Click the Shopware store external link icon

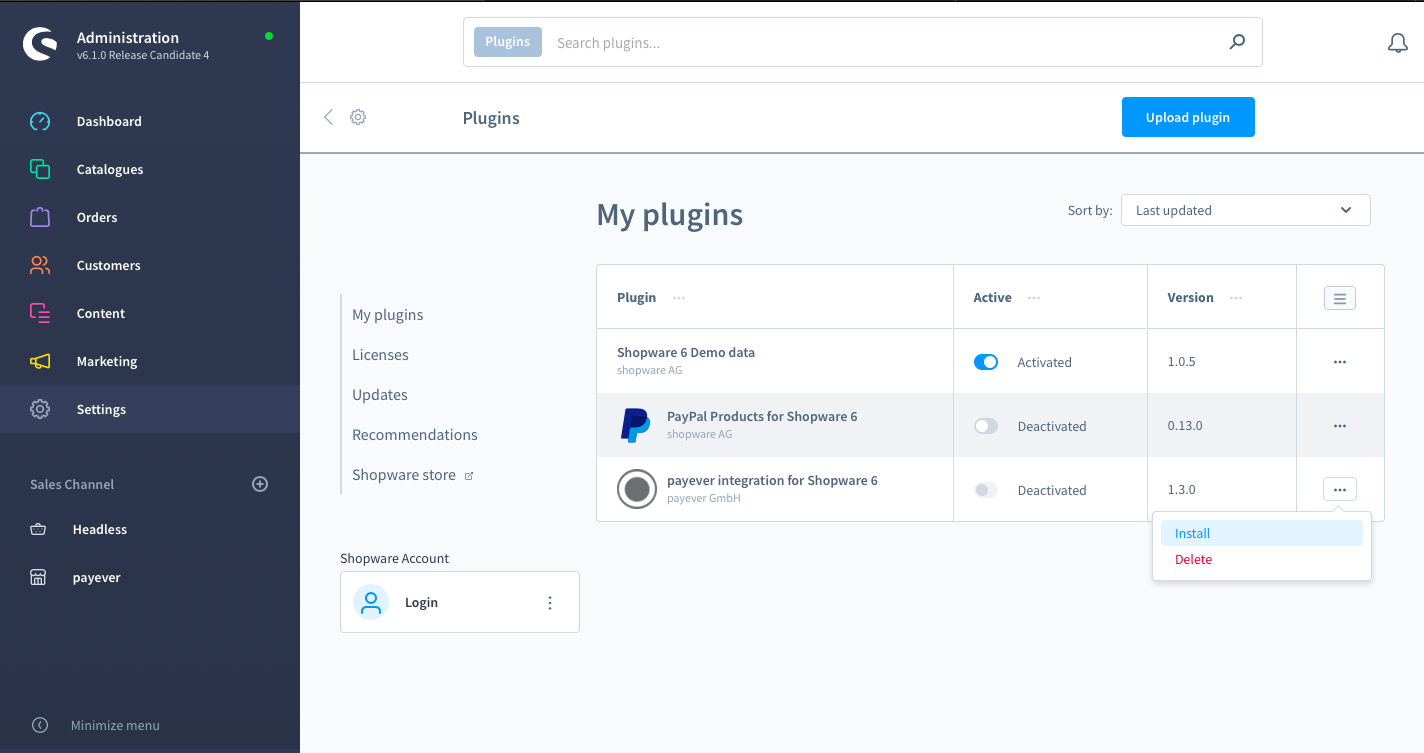tap(469, 476)
